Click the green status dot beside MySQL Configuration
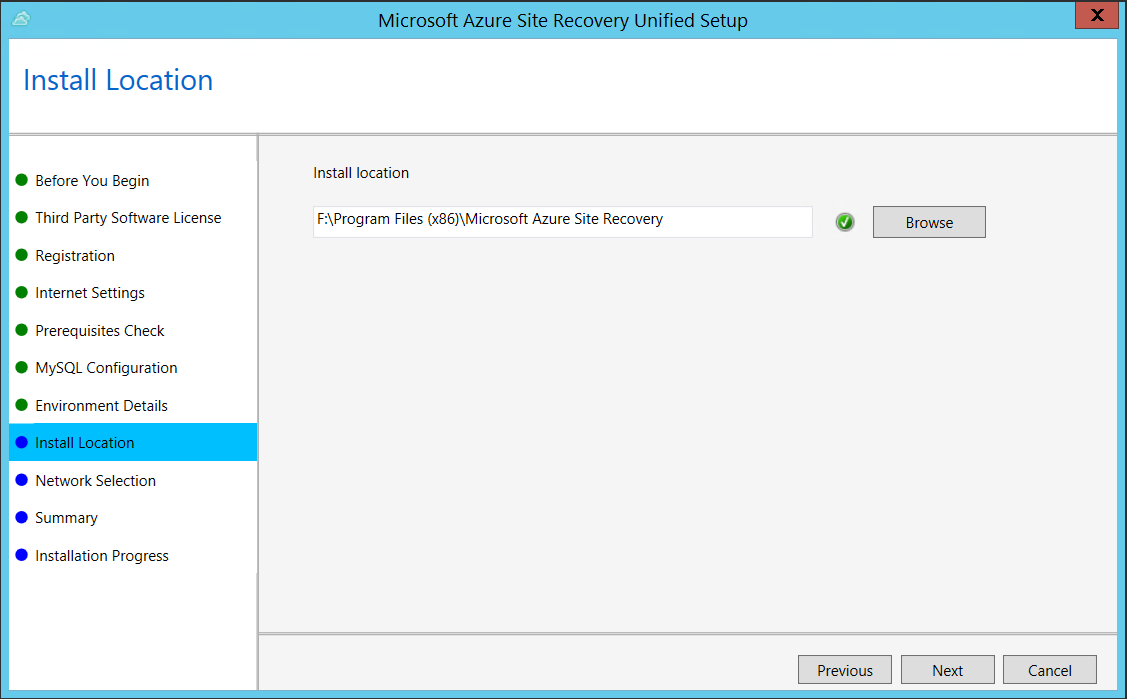1127x699 pixels. coord(22,367)
